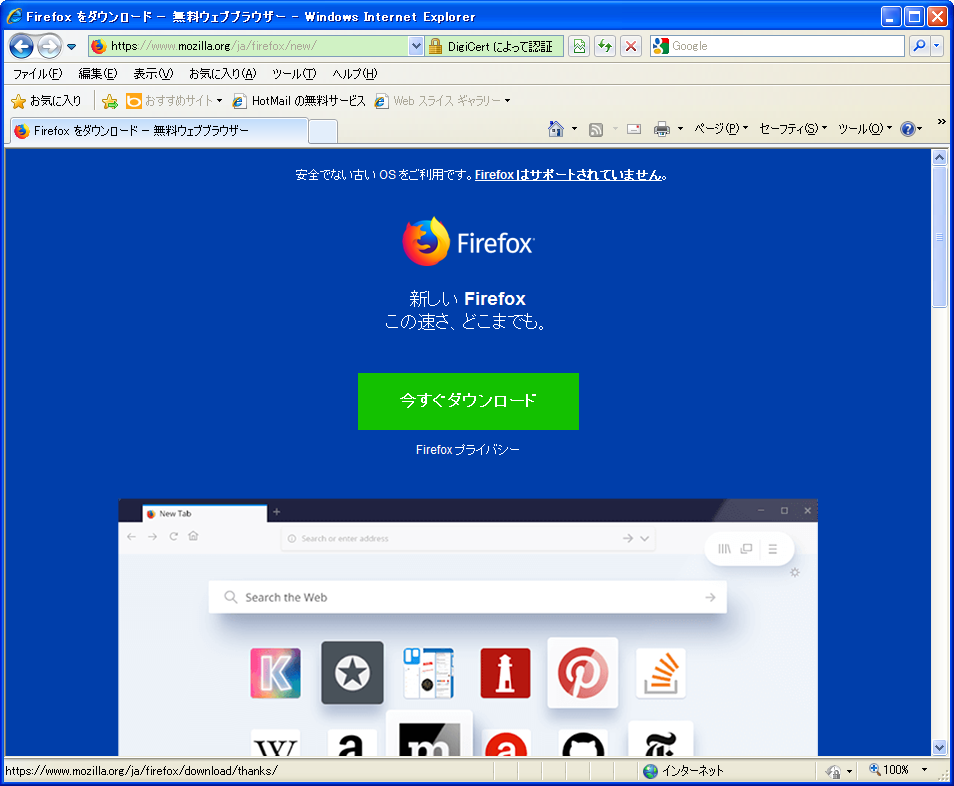Click the Help question mark icon
This screenshot has height=786, width=954.
click(908, 129)
